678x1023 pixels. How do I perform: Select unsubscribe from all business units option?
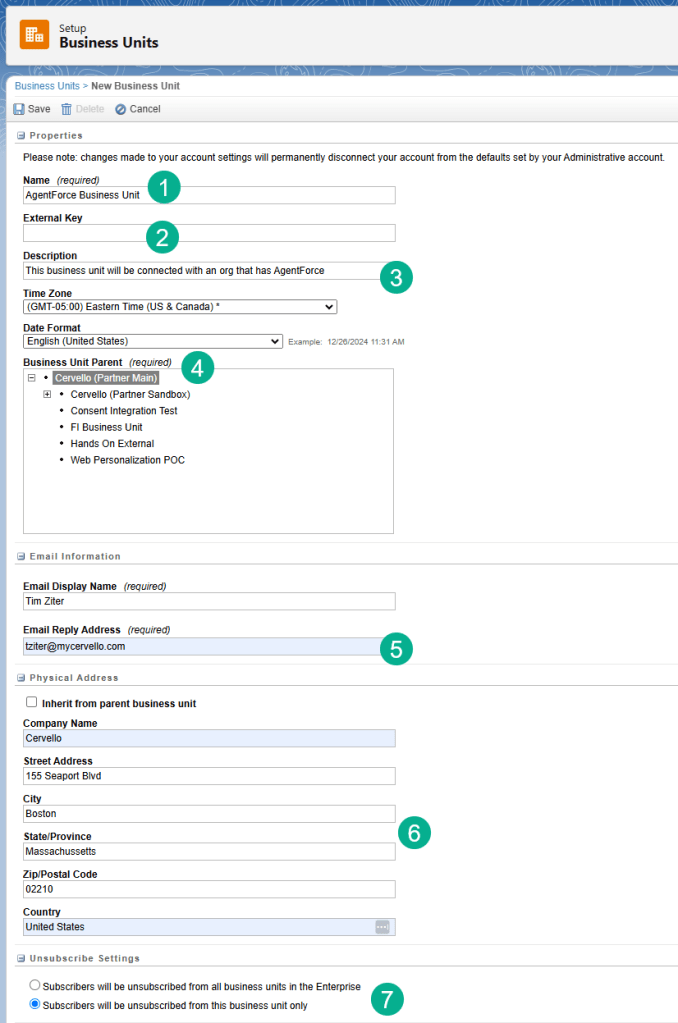click(x=36, y=986)
